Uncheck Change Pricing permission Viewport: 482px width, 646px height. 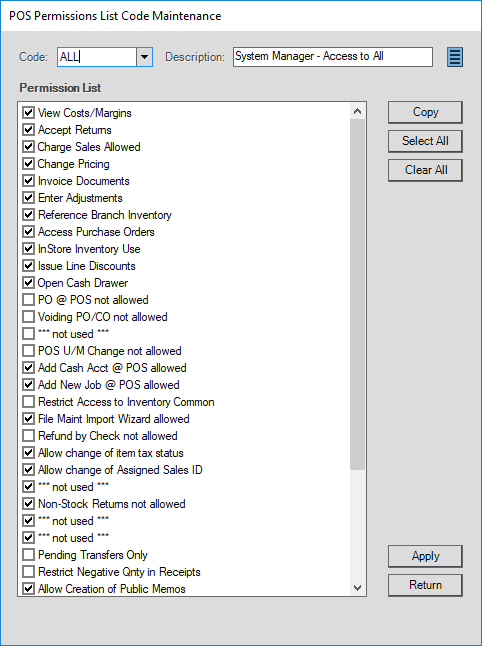(28, 164)
